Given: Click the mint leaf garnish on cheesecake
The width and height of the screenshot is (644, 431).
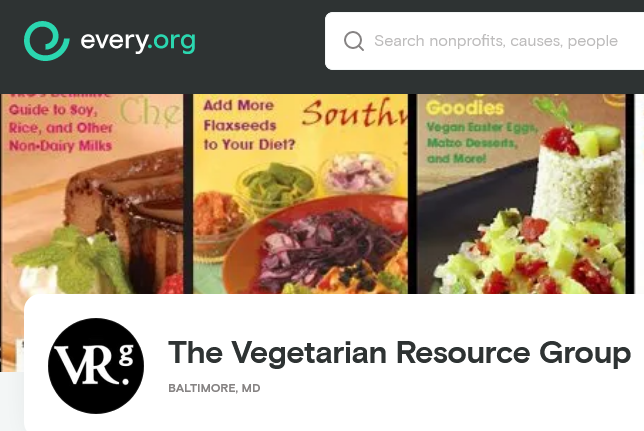Looking at the screenshot, I should pos(73,260).
